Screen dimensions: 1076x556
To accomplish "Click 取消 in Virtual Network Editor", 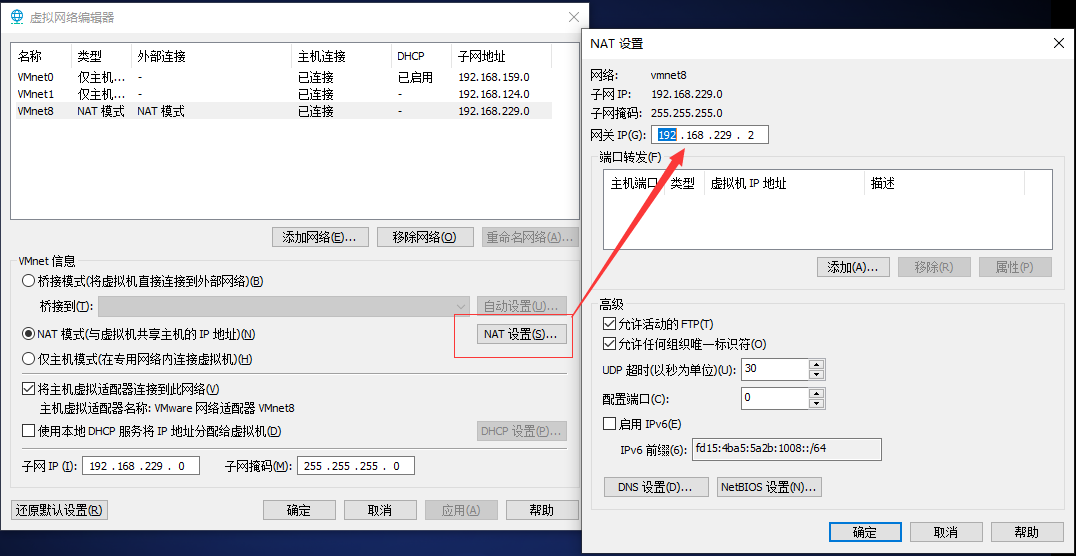I will pos(380,510).
